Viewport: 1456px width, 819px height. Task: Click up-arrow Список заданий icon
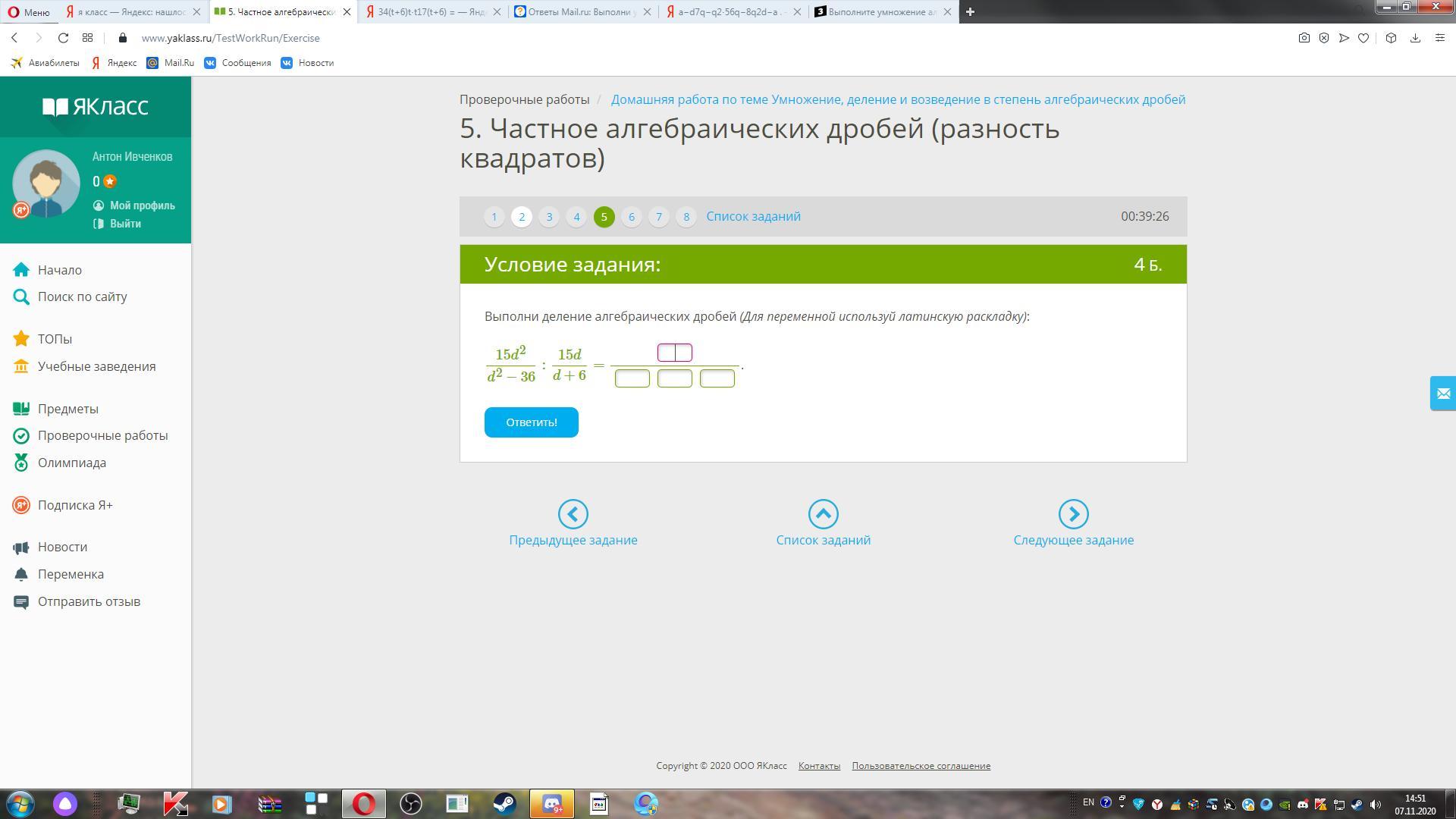(x=823, y=514)
